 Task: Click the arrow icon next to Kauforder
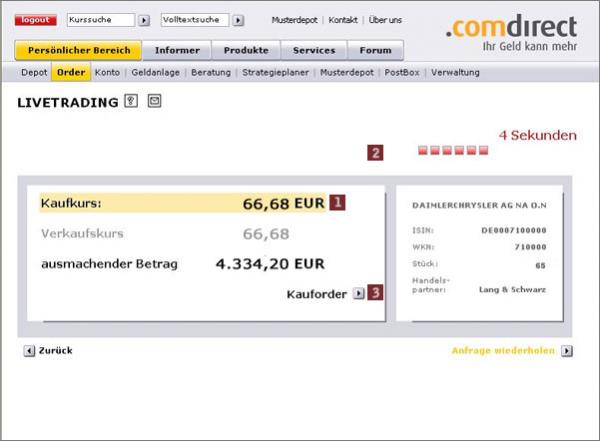point(358,294)
